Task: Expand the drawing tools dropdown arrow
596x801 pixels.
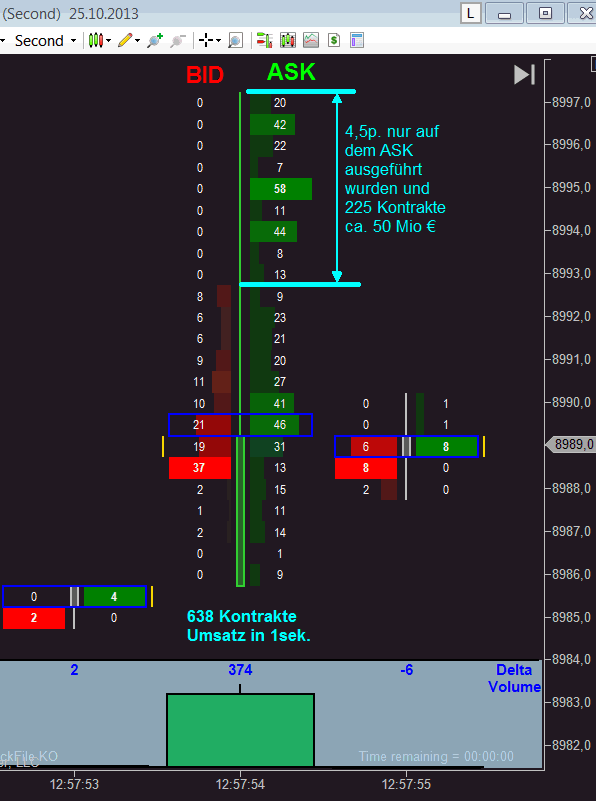Action: [x=137, y=41]
